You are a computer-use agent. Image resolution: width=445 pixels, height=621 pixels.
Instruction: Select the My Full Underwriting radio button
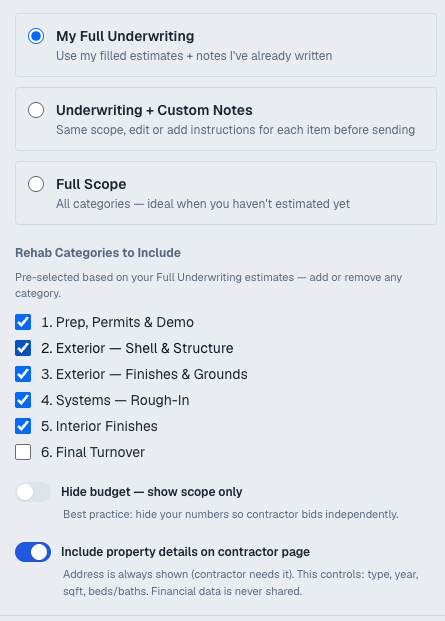pyautogui.click(x=36, y=36)
